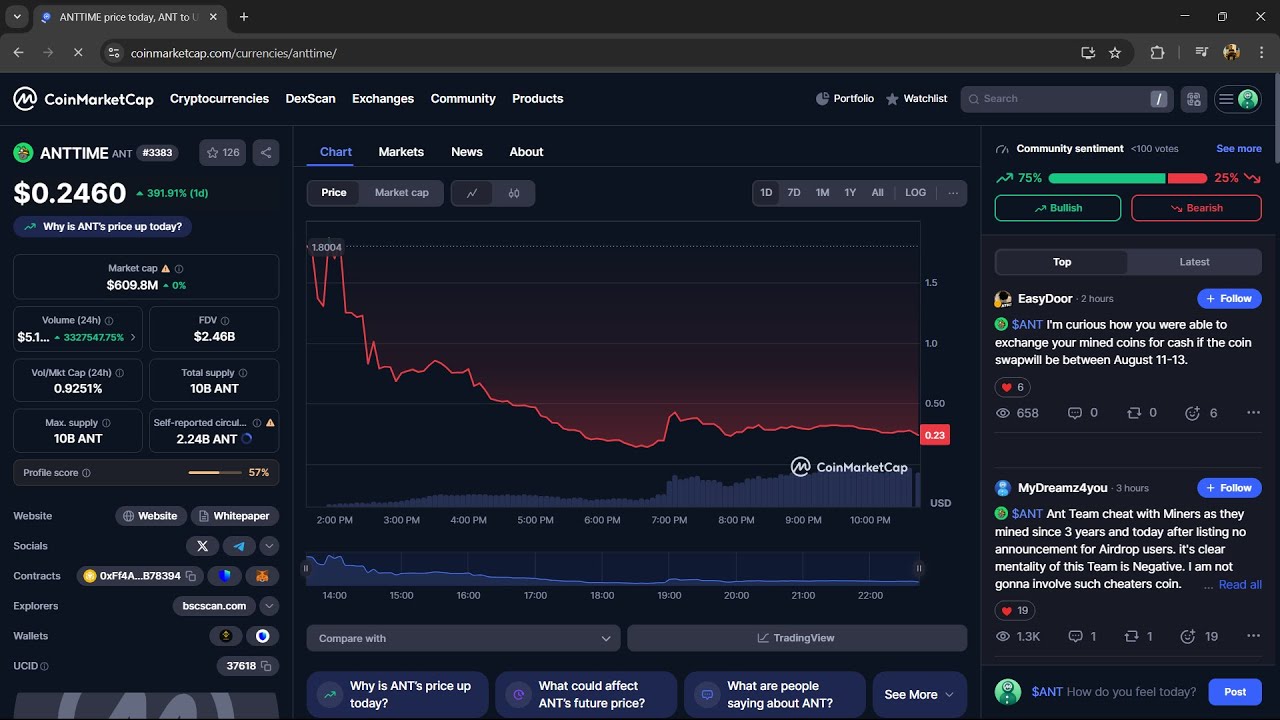The height and width of the screenshot is (720, 1280).
Task: Open the About tab
Action: (x=526, y=152)
